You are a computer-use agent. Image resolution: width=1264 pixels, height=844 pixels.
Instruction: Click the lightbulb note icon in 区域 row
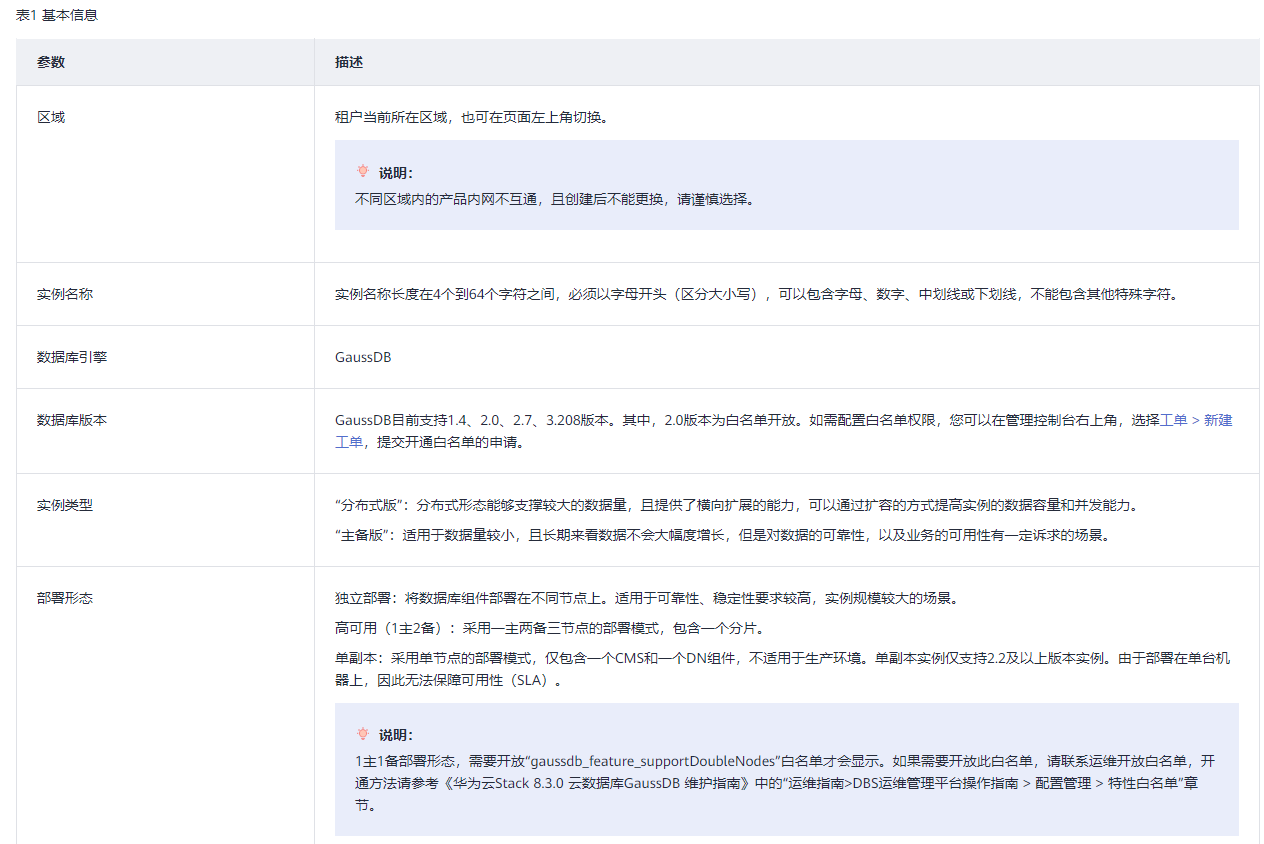click(363, 172)
